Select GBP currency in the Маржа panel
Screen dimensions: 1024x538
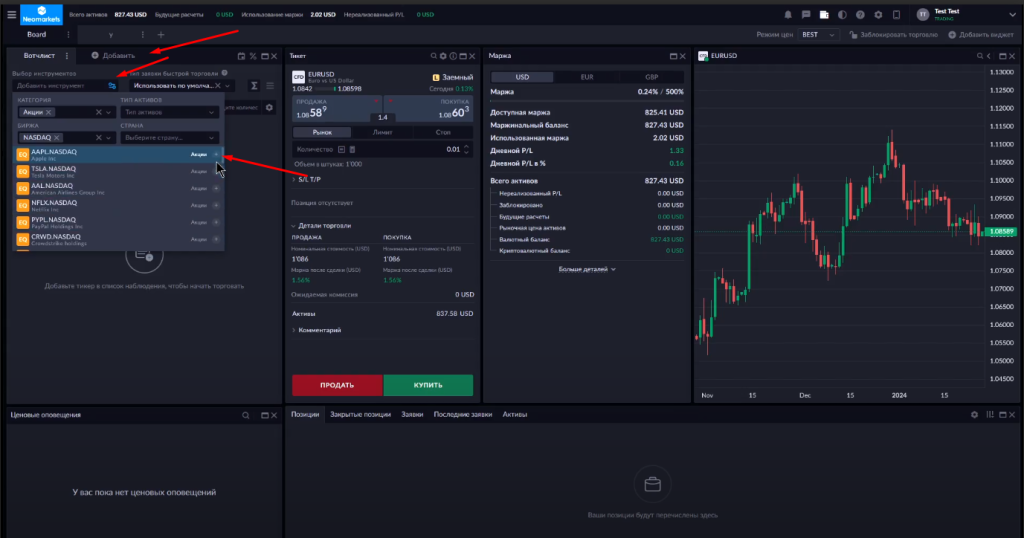[651, 77]
